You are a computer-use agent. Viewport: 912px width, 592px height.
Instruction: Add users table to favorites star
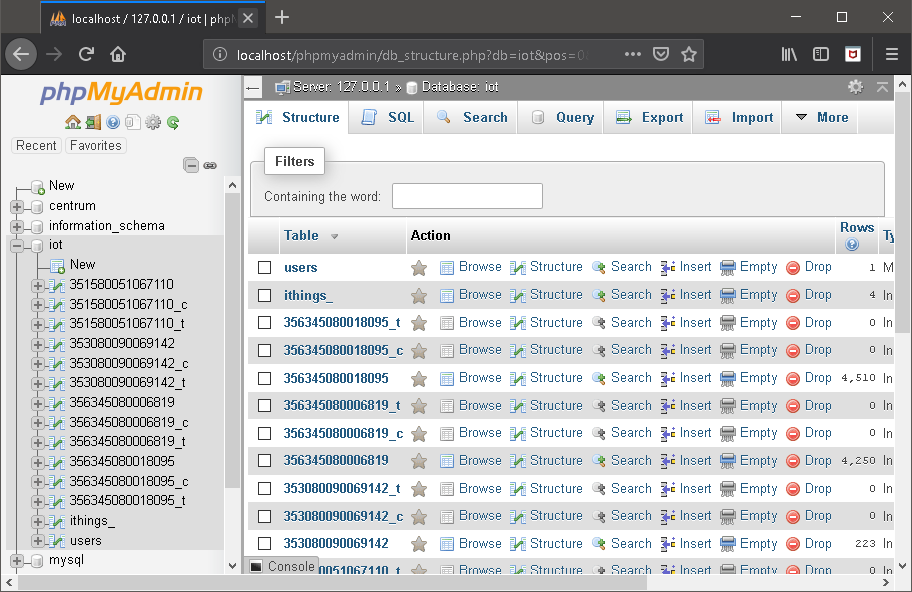[x=419, y=268]
